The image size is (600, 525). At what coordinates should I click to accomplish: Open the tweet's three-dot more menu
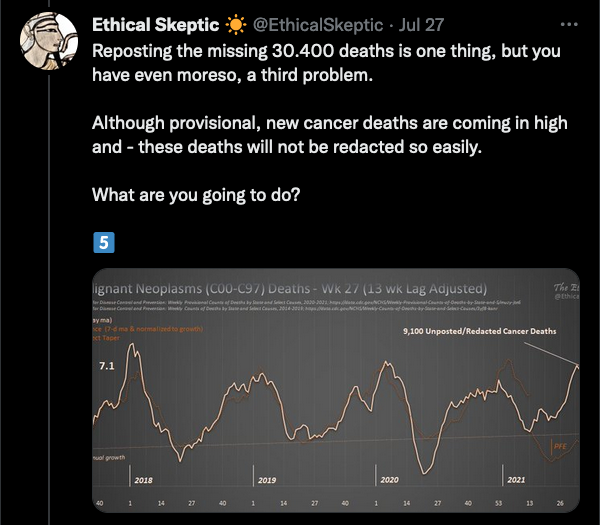569,24
